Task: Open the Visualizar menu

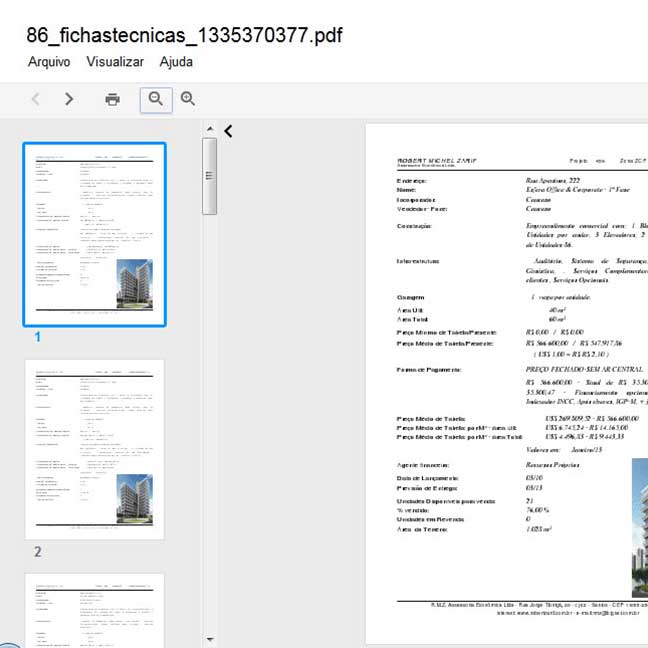Action: [x=115, y=61]
